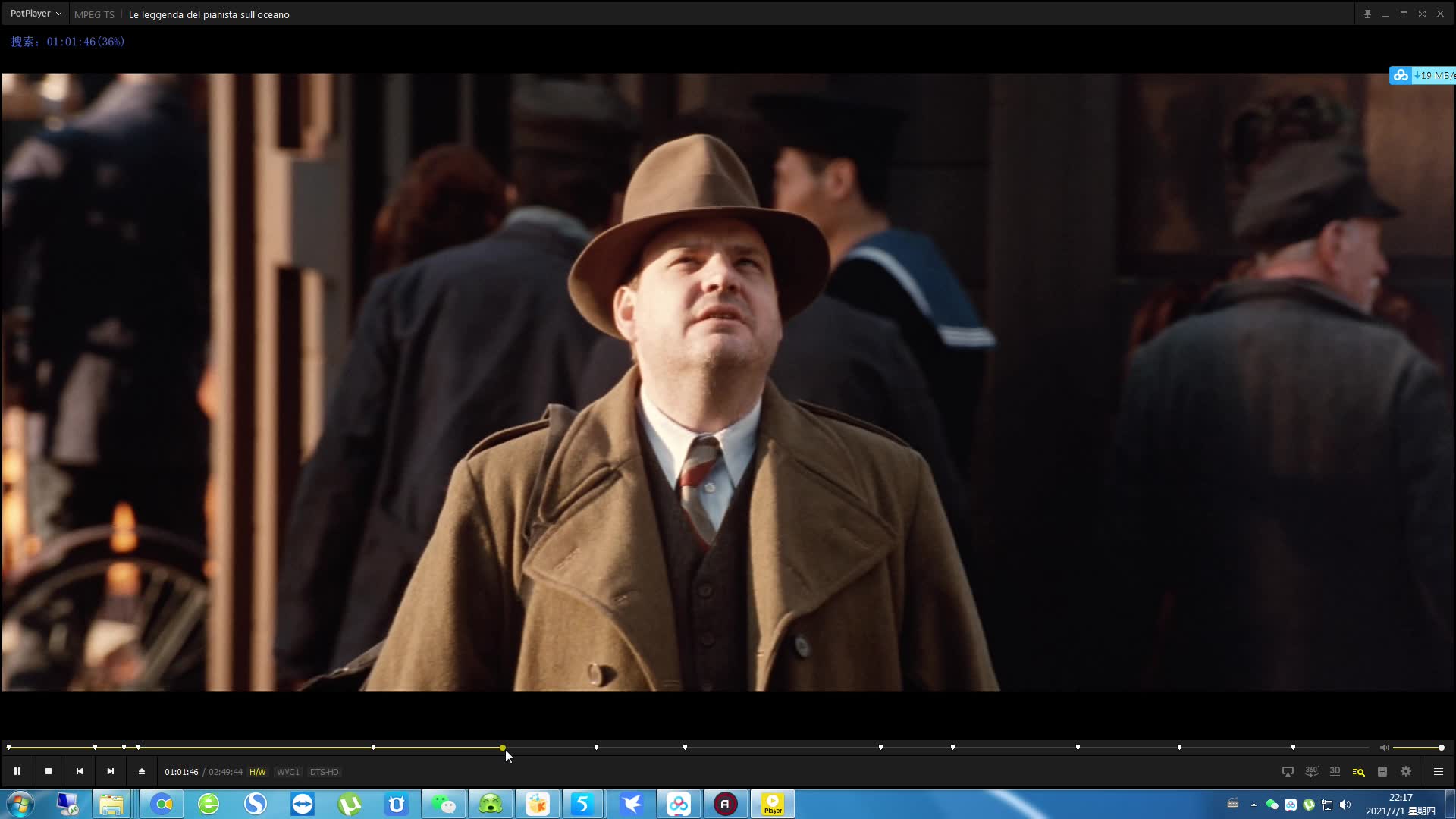Click the elapsed time 01:01:46
The height and width of the screenshot is (819, 1456).
[x=181, y=772]
